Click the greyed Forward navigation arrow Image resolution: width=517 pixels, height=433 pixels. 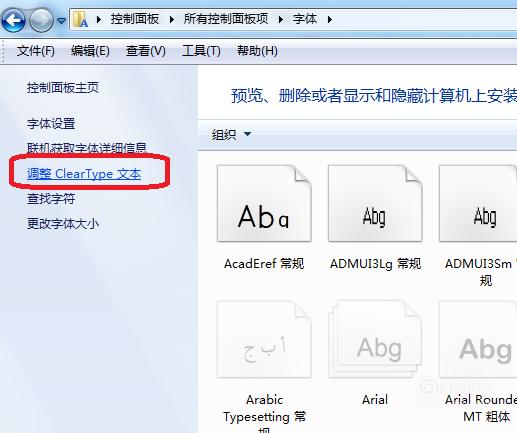click(41, 20)
